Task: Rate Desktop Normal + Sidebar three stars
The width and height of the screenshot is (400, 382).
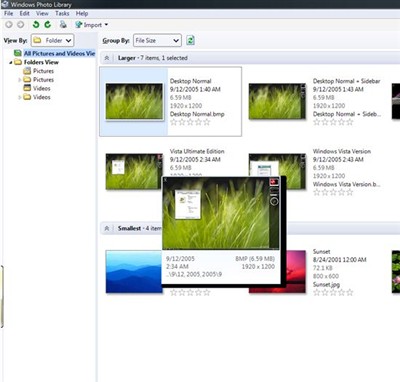Action: [333, 122]
